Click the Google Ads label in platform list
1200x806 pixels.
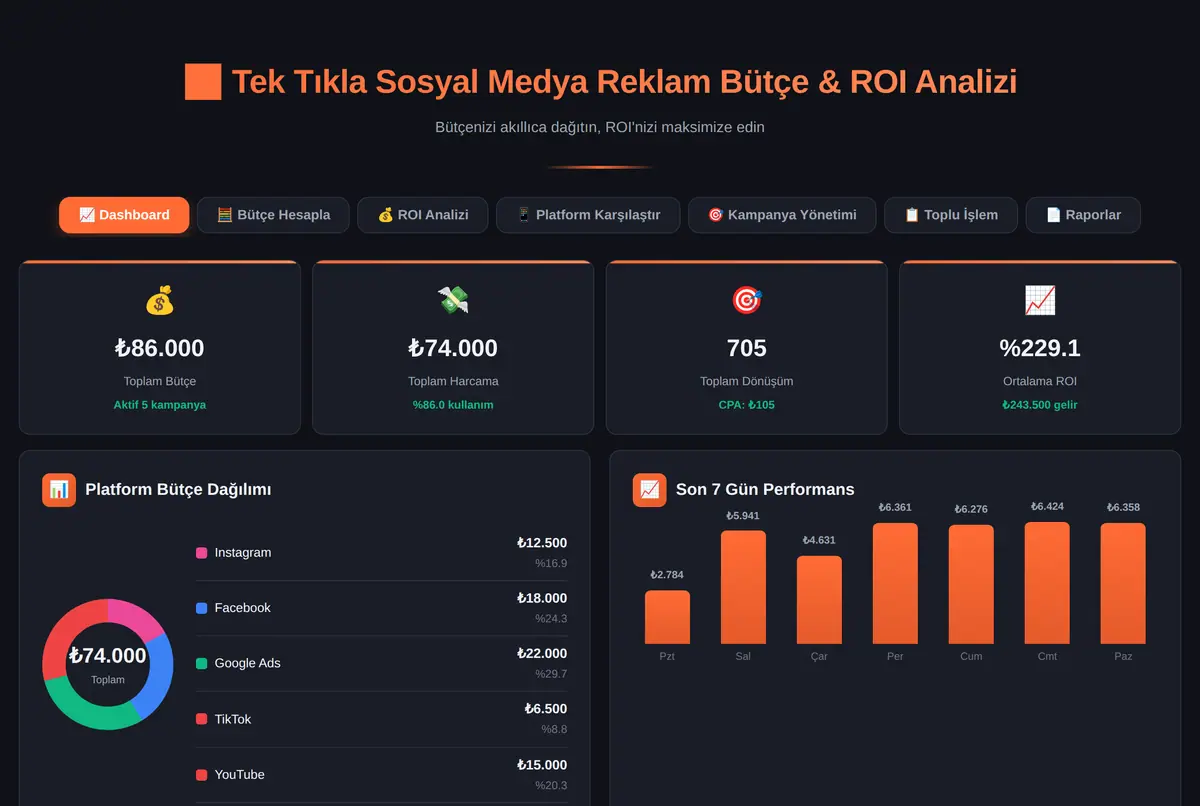(x=248, y=664)
